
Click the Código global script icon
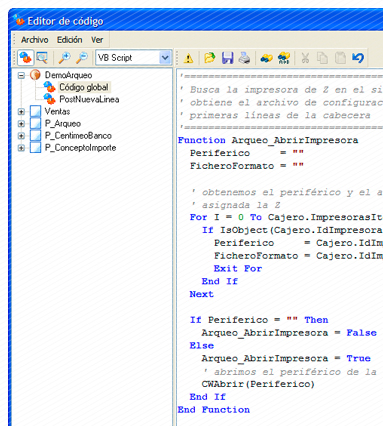point(49,87)
